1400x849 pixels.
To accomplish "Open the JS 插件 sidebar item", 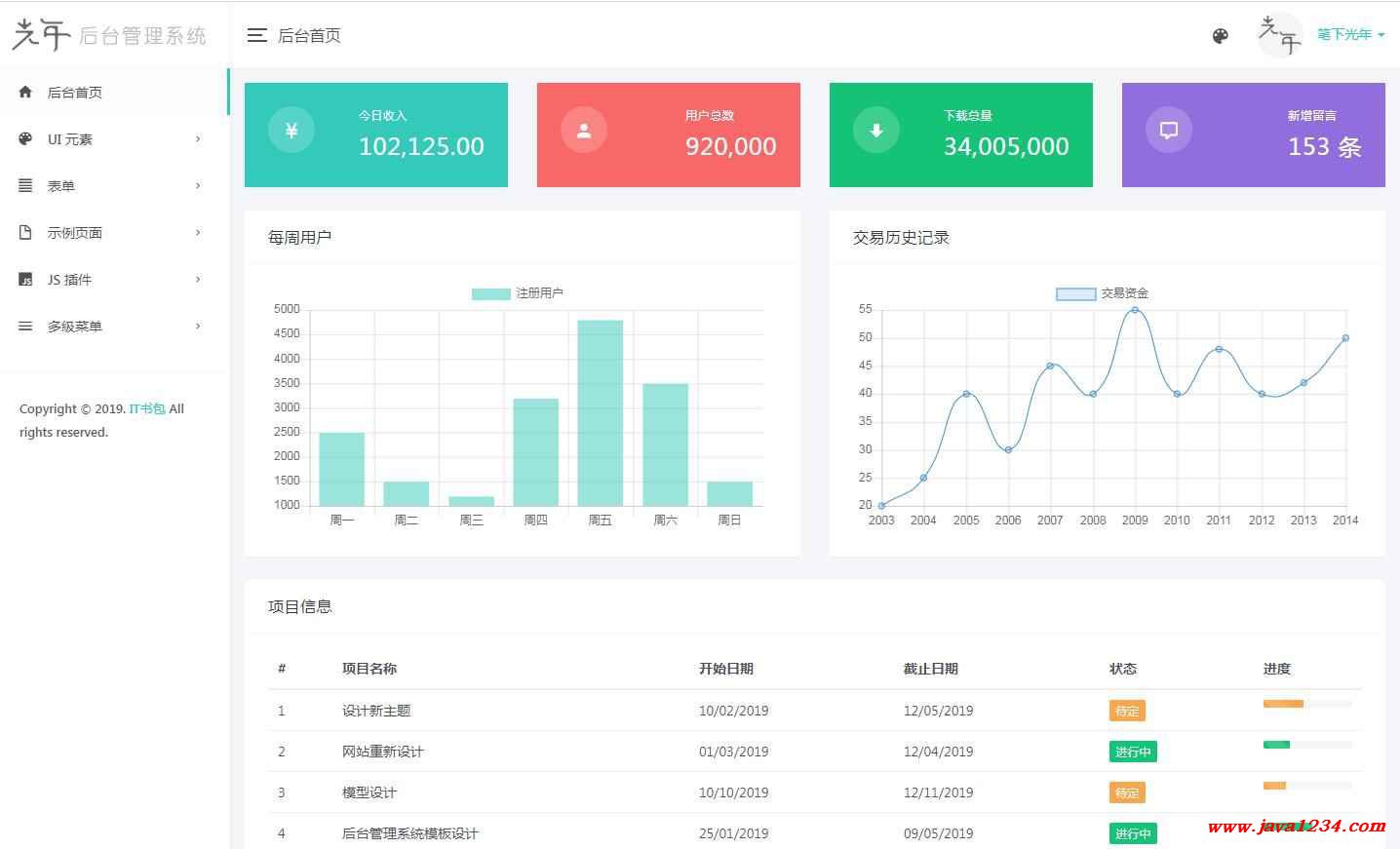I will tap(70, 280).
